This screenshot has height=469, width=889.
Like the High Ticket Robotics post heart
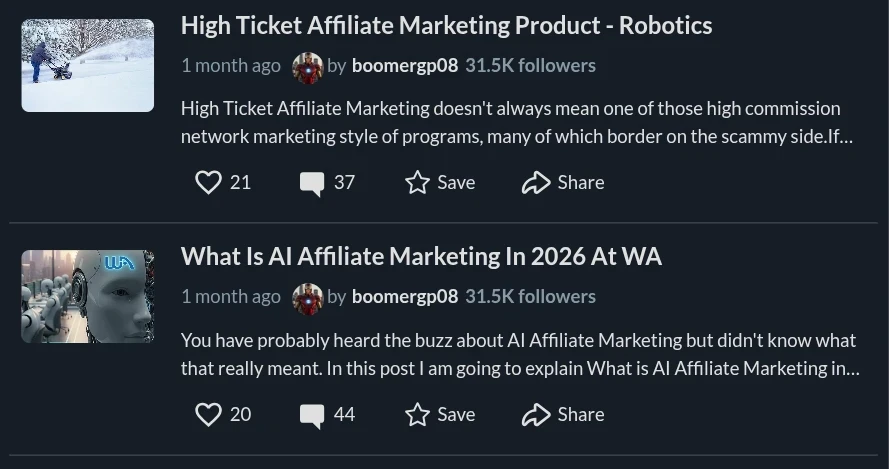point(208,182)
